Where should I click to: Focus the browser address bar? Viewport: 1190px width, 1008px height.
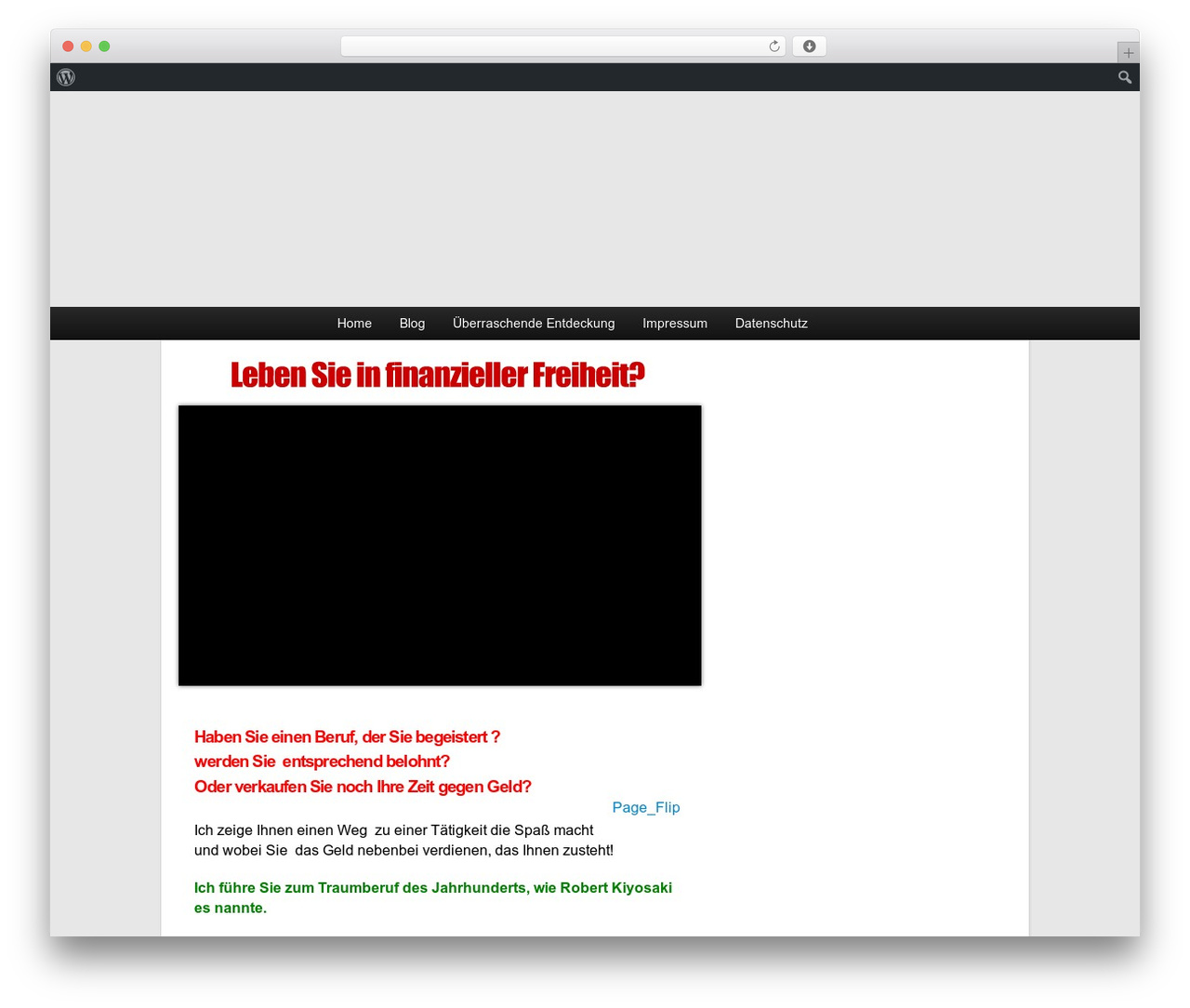coord(562,46)
